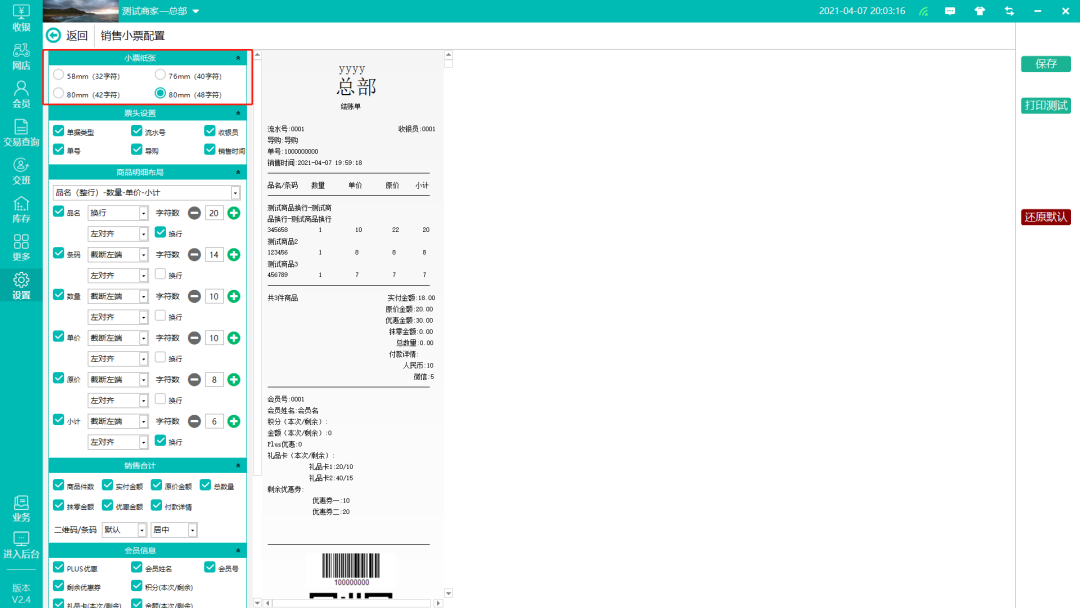Uncheck the 流水号 header checkbox
This screenshot has width=1080, height=608.
137,132
